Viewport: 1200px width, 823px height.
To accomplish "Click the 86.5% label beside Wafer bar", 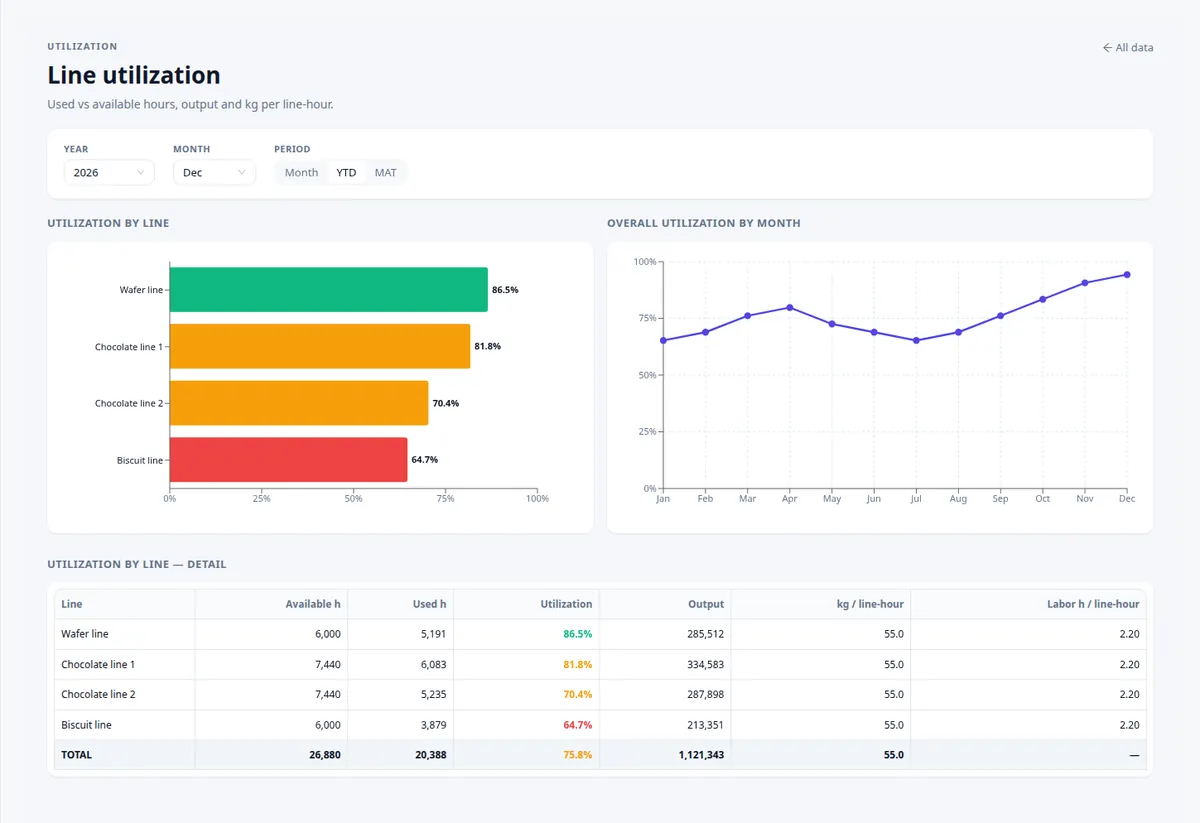I will (505, 290).
